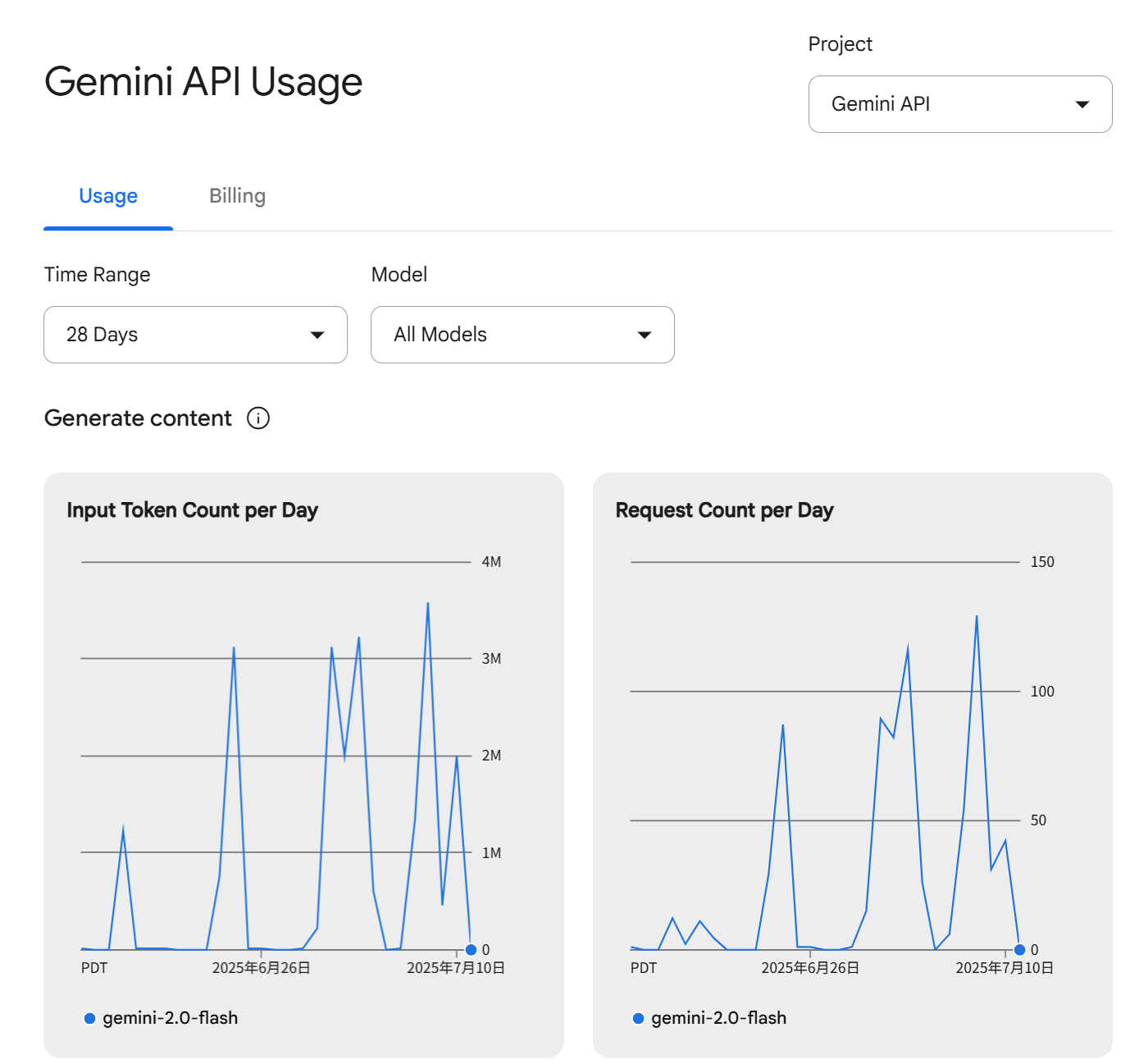Image resolution: width=1130 pixels, height=1064 pixels.
Task: Click the 50 axis label
Action: point(1038,820)
